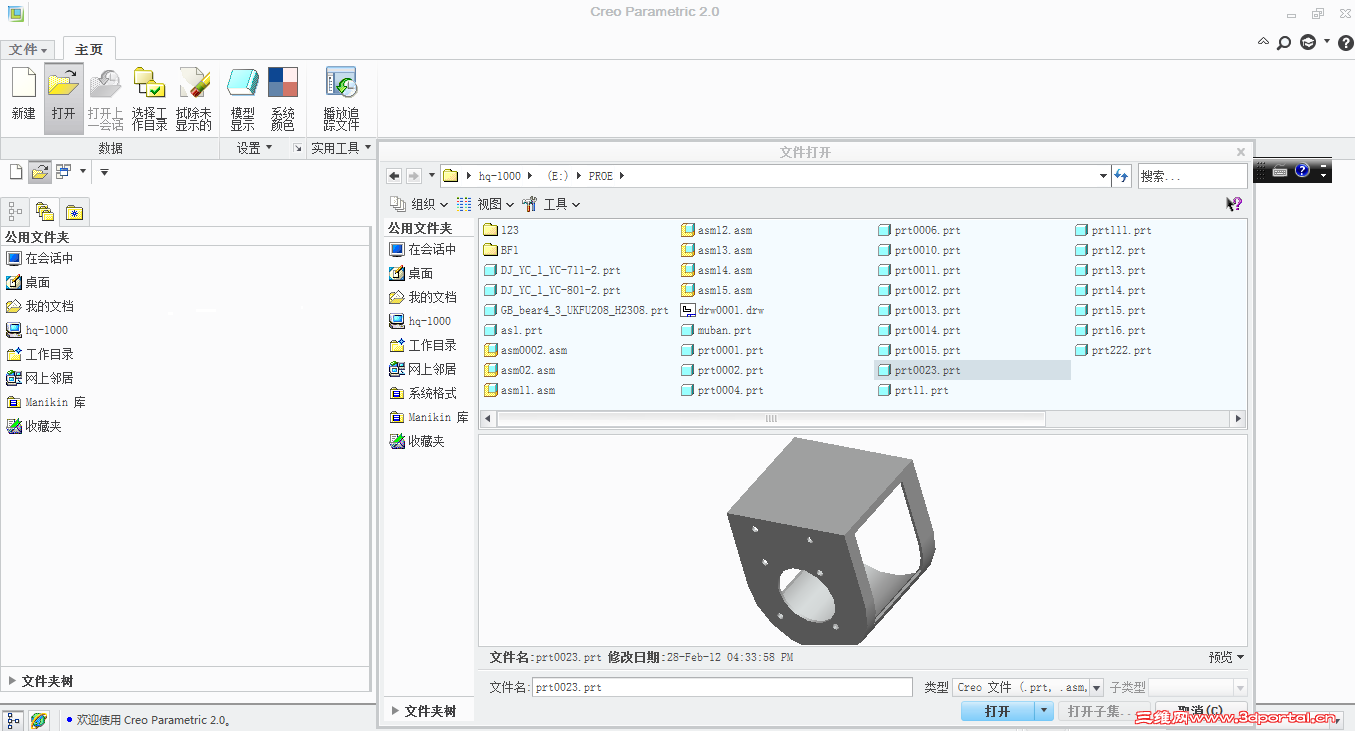Select the 主页 ribbon tab
Viewport: 1355px width, 731px height.
pos(89,49)
